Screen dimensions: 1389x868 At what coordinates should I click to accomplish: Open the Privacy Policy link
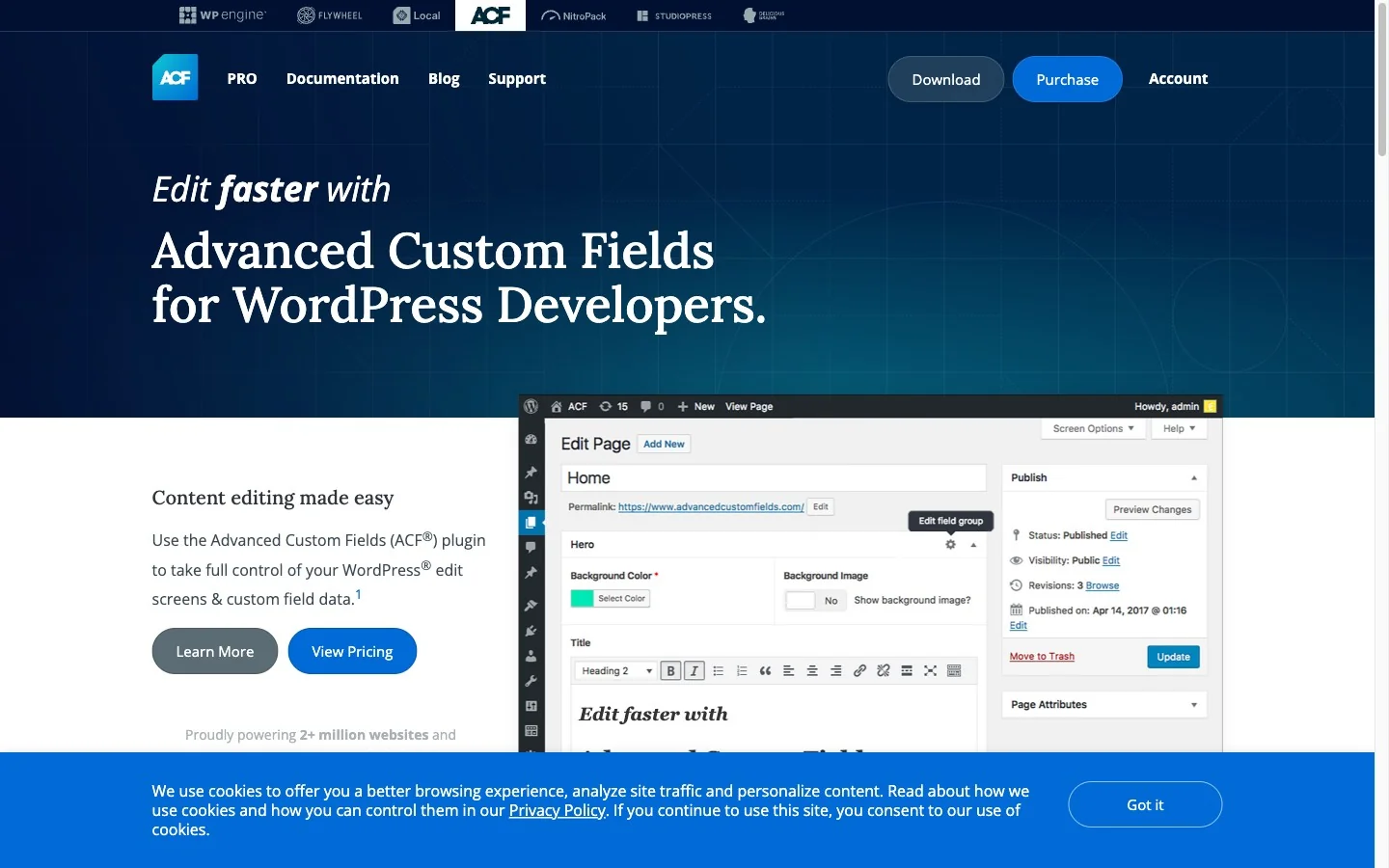(x=558, y=810)
